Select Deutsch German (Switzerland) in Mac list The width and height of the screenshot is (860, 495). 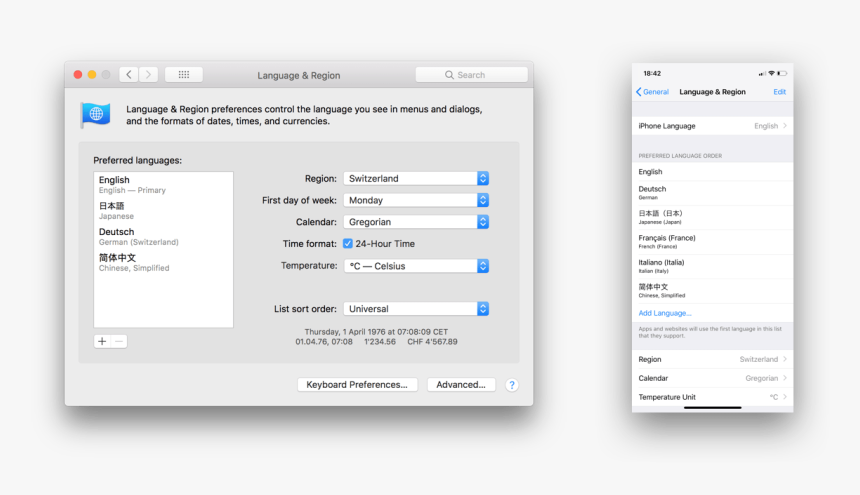pyautogui.click(x=163, y=236)
